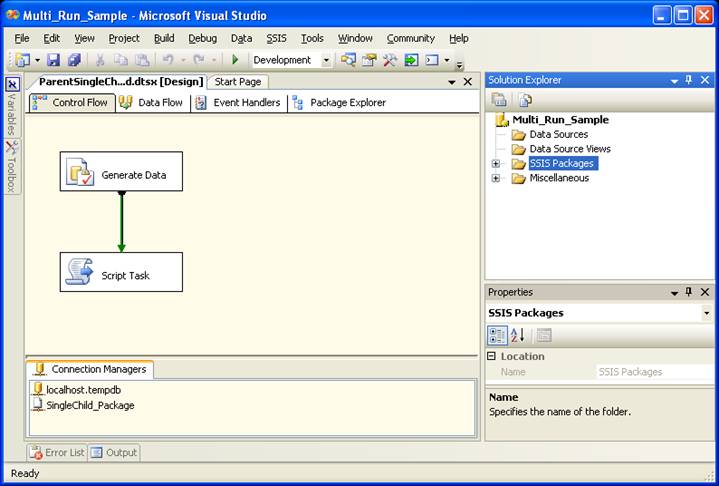Open the Debug menu
The image size is (719, 486).
point(202,39)
